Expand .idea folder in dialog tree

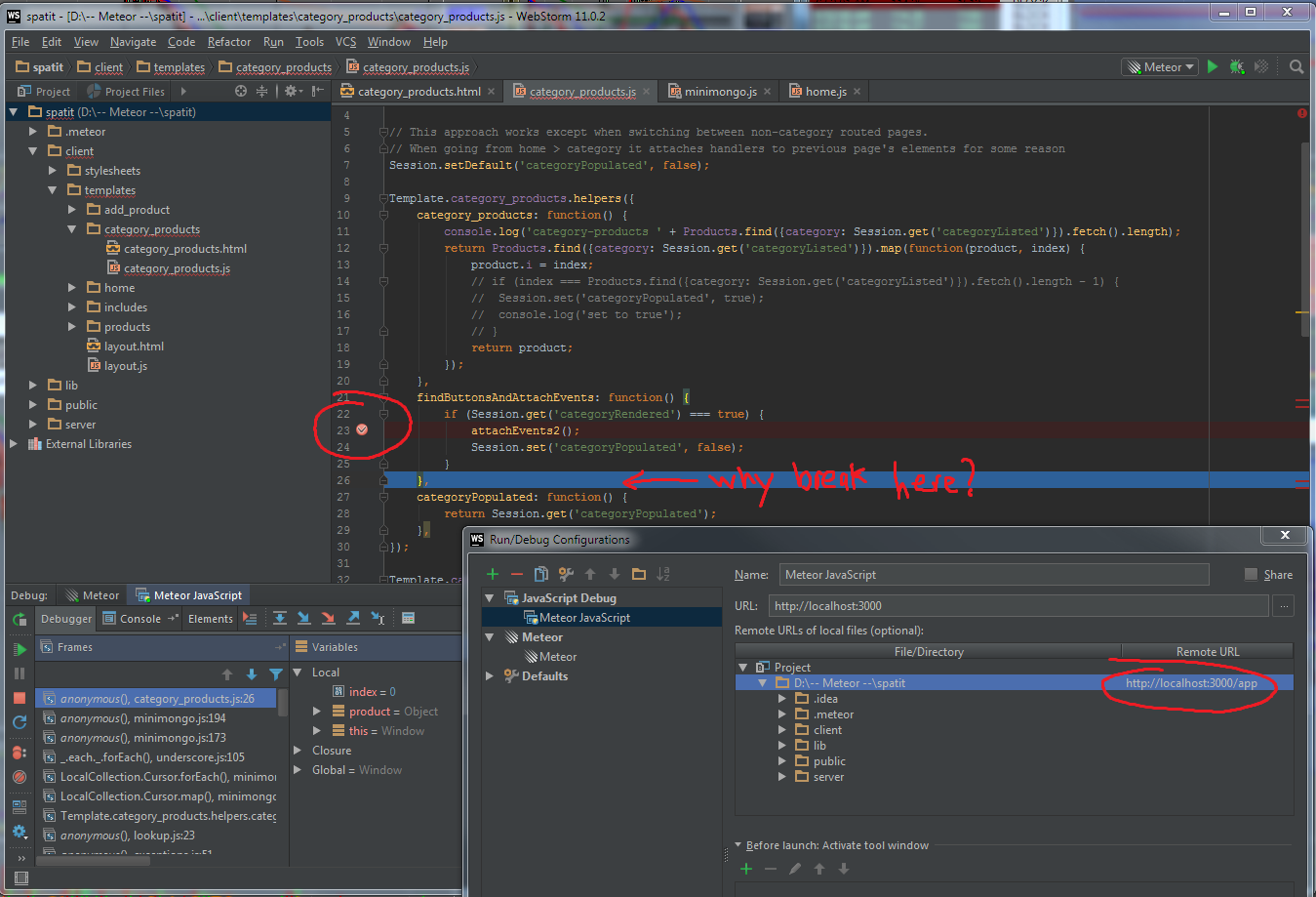[x=782, y=699]
